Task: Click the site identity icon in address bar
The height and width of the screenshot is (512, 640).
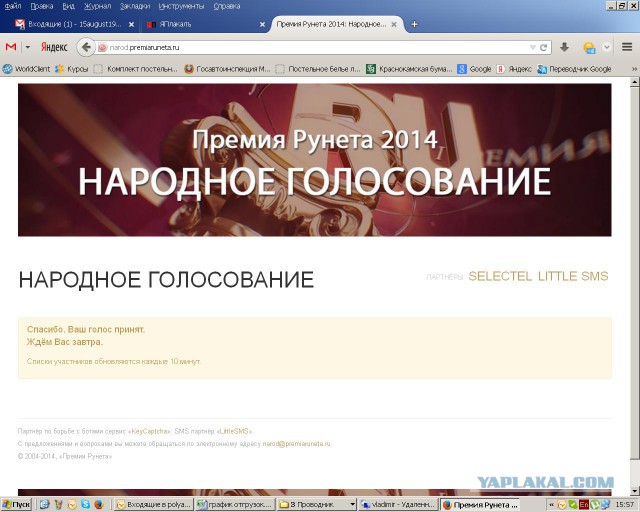Action: [x=102, y=48]
